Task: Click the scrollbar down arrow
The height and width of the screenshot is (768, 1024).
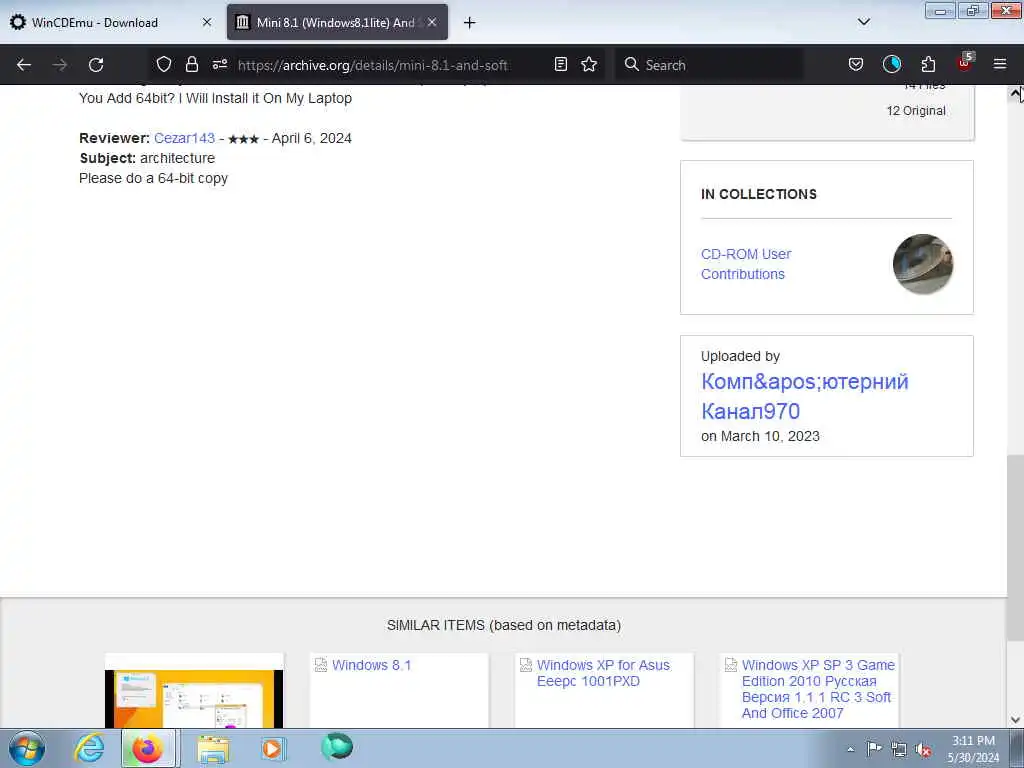Action: 1016,720
